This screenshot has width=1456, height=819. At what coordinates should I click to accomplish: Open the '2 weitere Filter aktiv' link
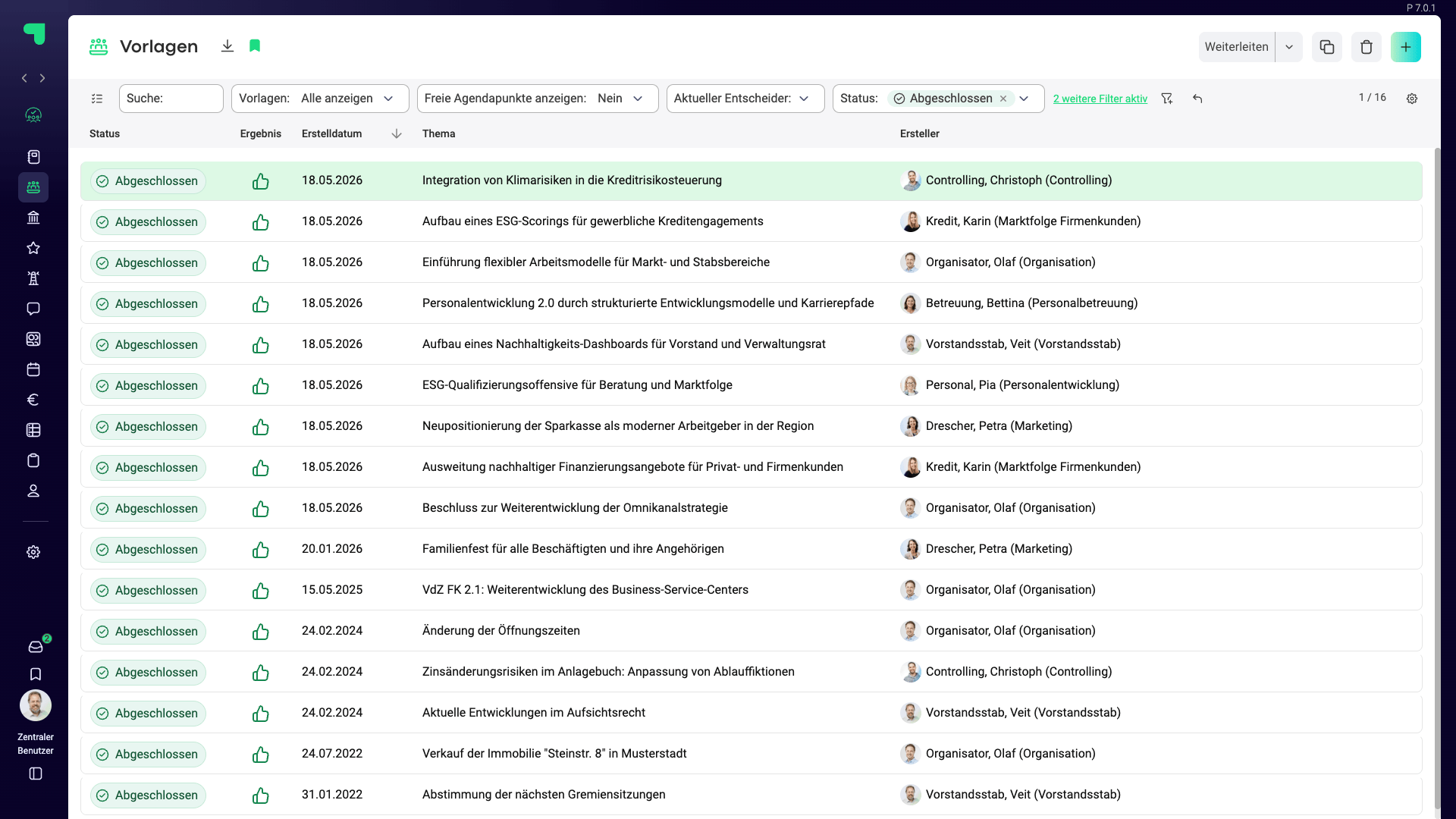pyautogui.click(x=1100, y=99)
